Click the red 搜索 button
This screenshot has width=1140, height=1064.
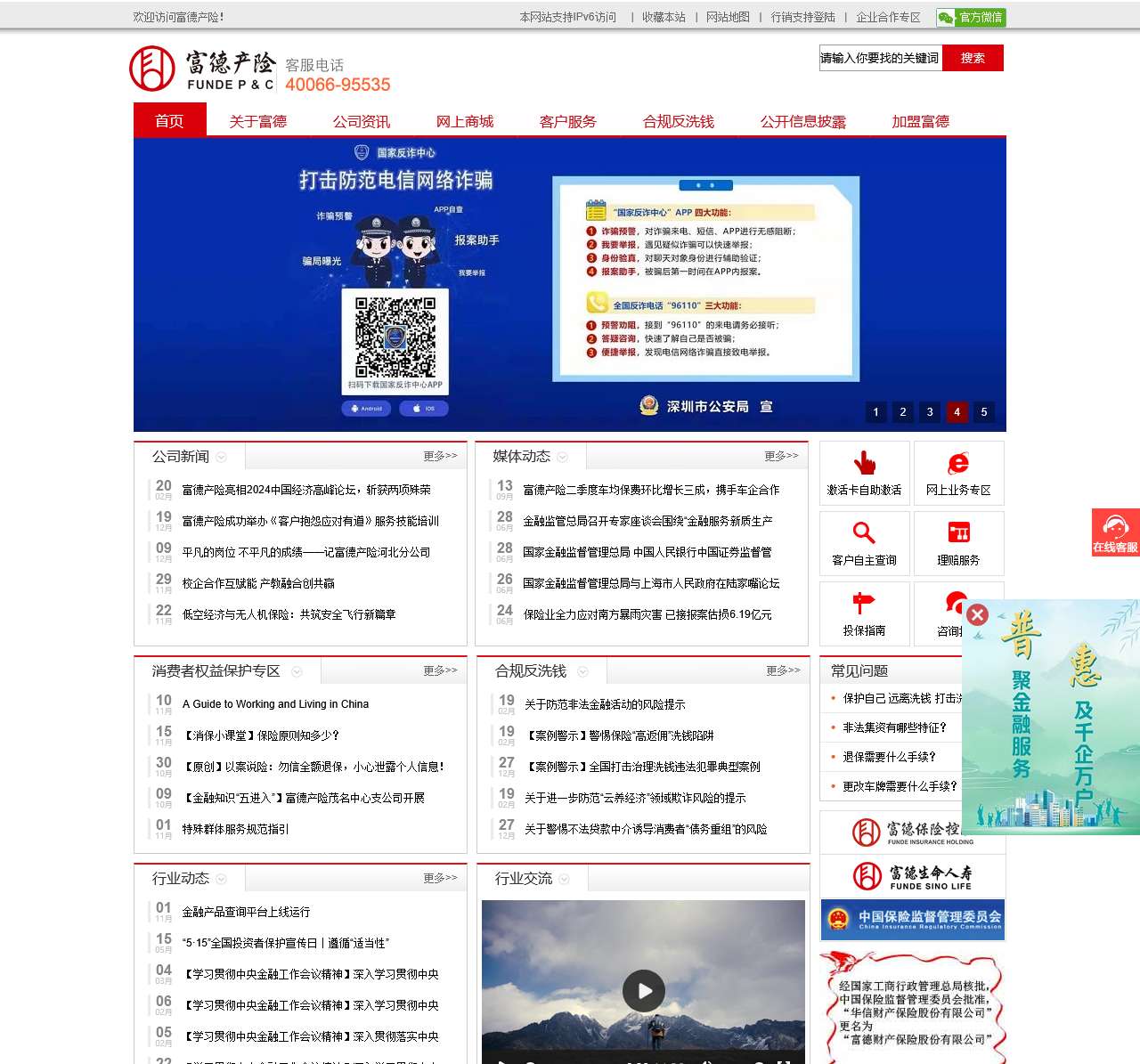click(x=973, y=58)
